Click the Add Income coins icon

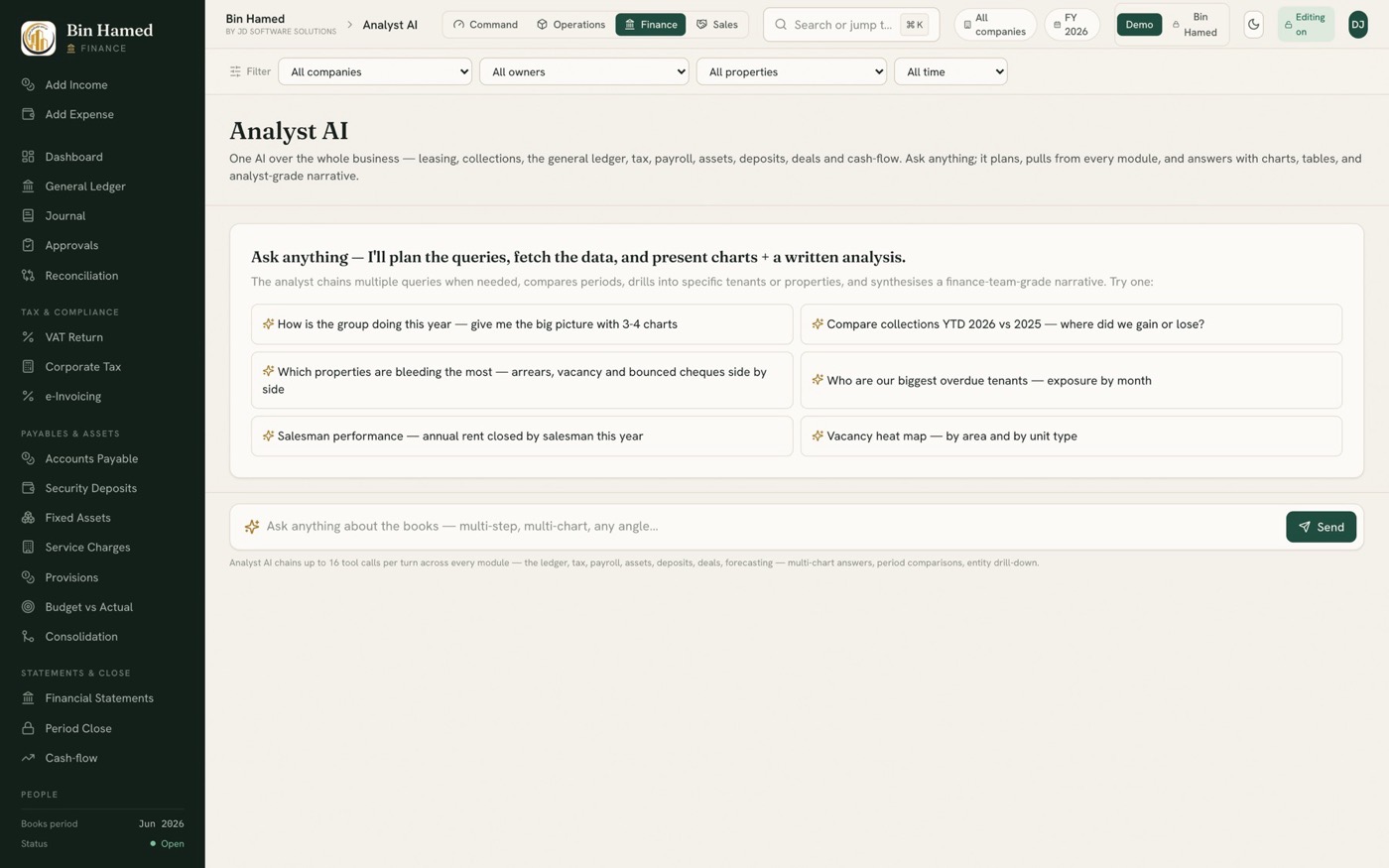click(x=28, y=85)
